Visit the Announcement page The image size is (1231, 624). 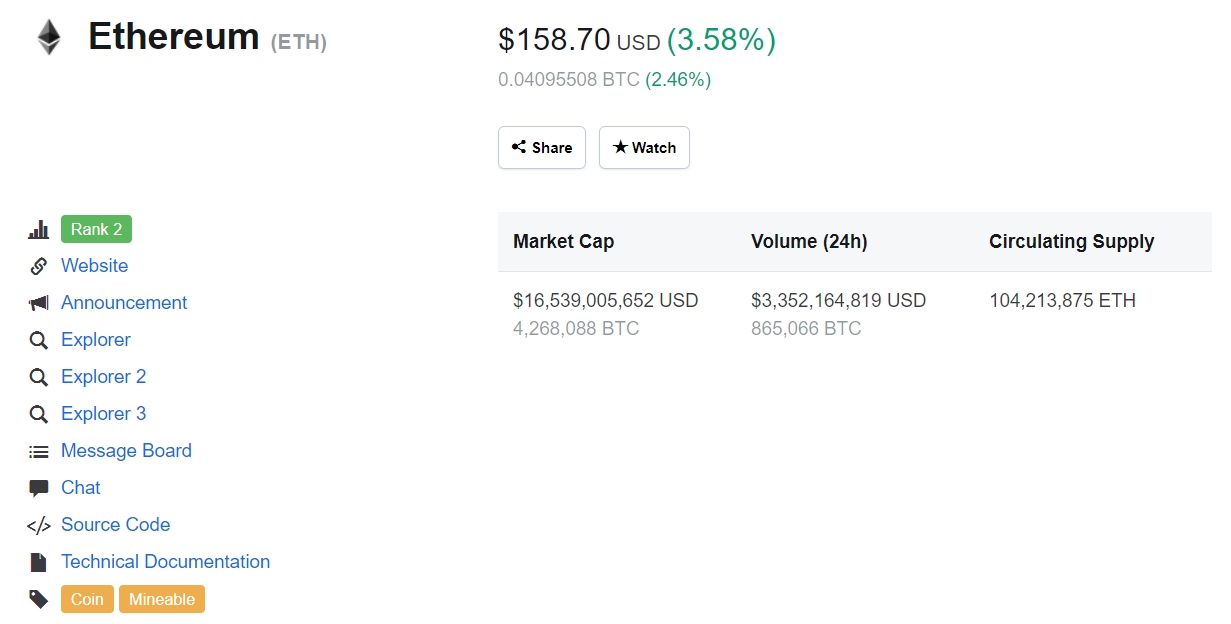[124, 303]
